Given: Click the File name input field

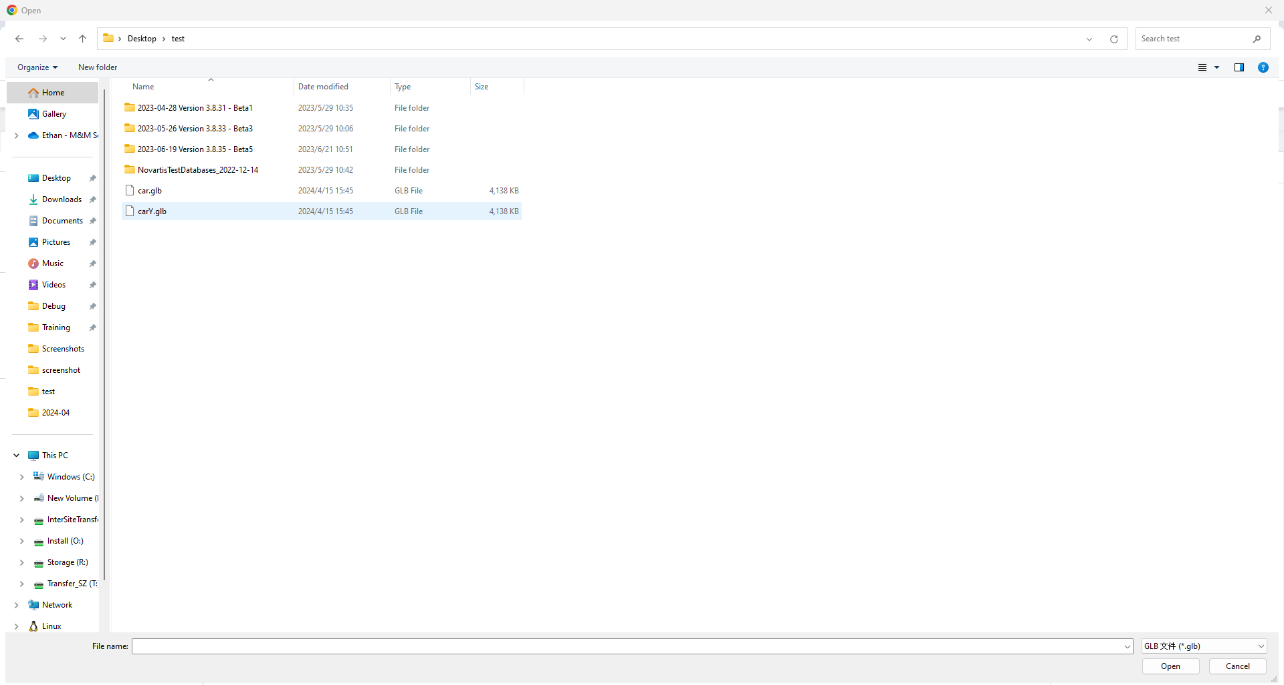Looking at the screenshot, I should [630, 646].
